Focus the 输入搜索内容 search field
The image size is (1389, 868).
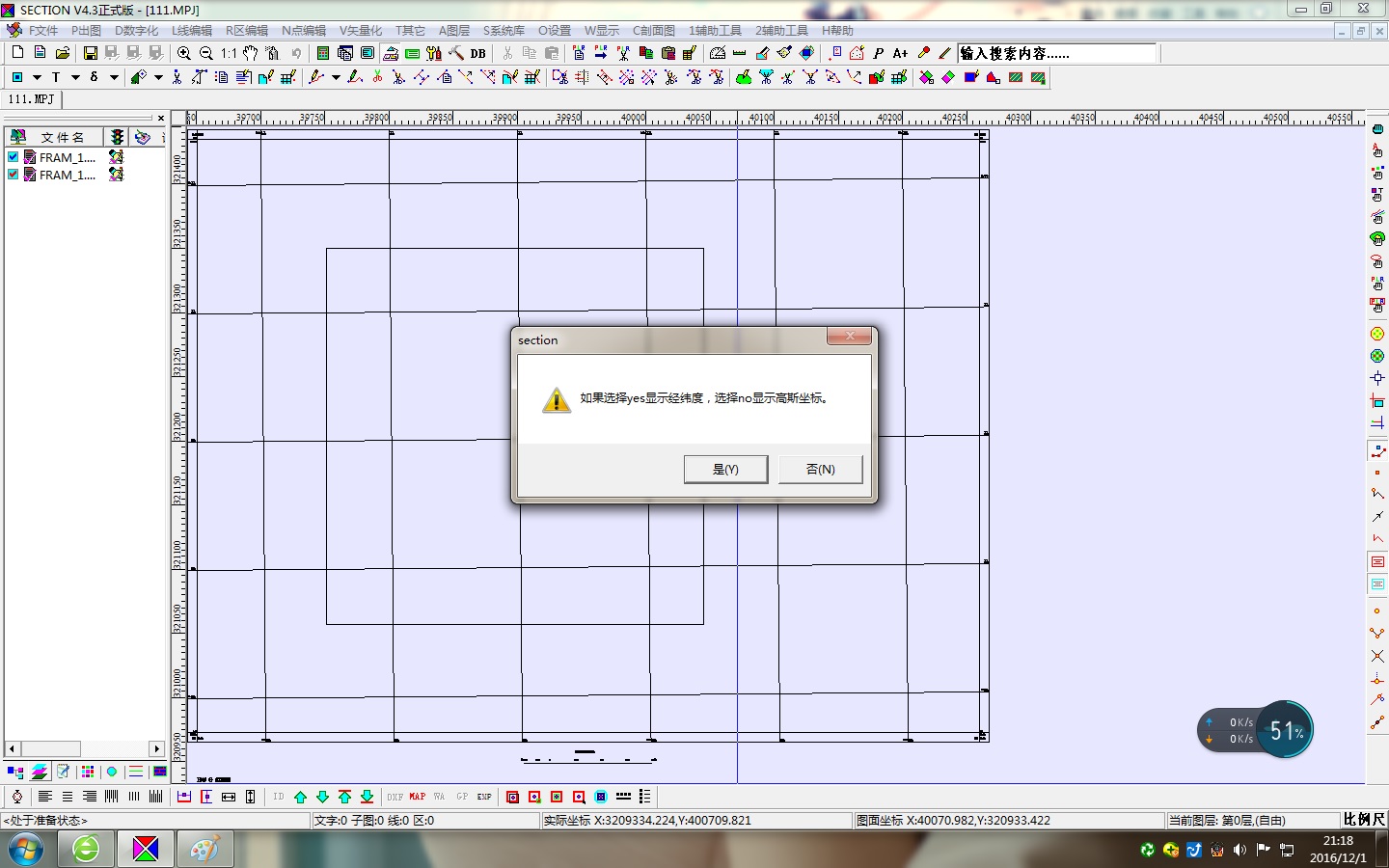click(1057, 53)
